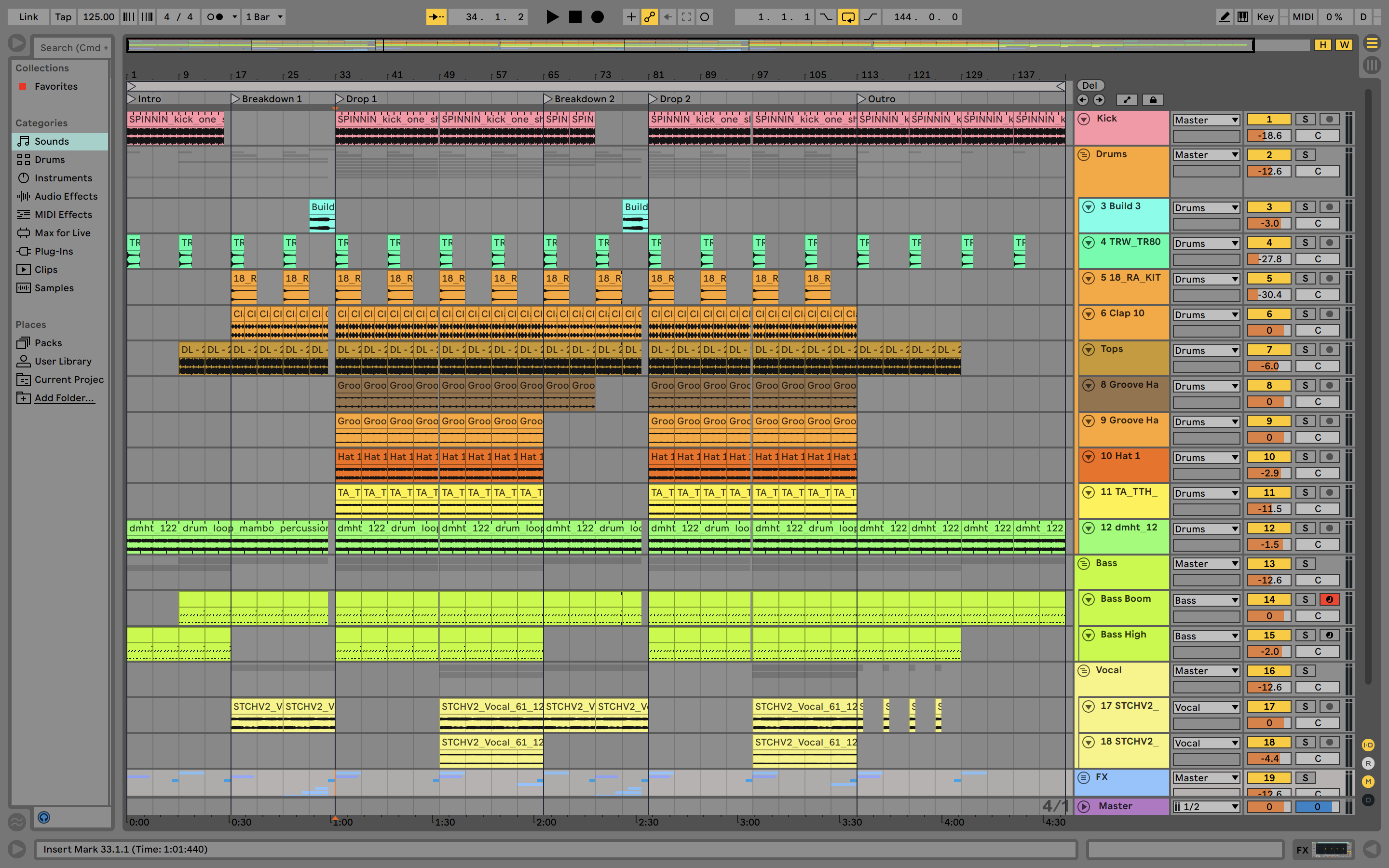Collapse the Vocal group track
This screenshot has width=1389, height=868.
click(1084, 670)
